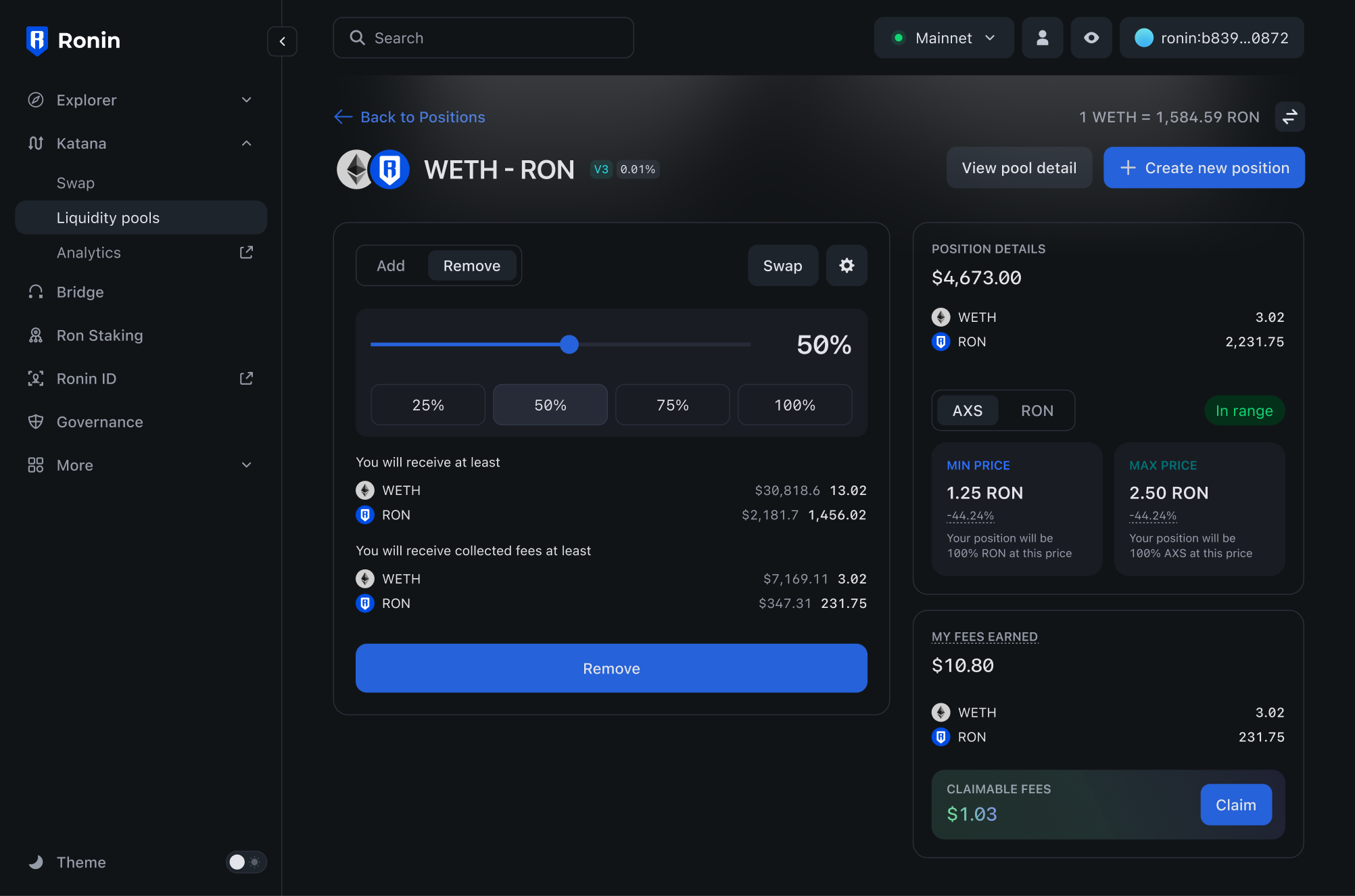
Task: Follow the Back to Positions link
Action: tap(409, 116)
